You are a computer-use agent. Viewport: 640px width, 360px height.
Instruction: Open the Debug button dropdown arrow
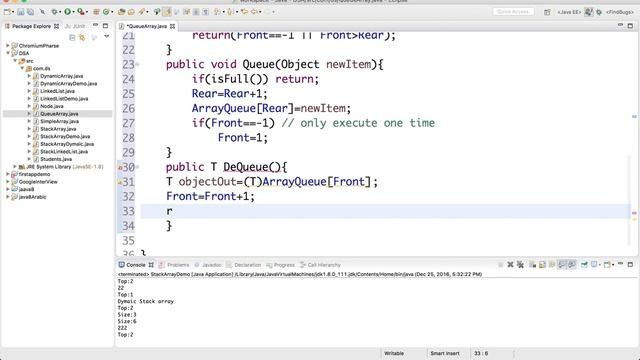(x=60, y=12)
